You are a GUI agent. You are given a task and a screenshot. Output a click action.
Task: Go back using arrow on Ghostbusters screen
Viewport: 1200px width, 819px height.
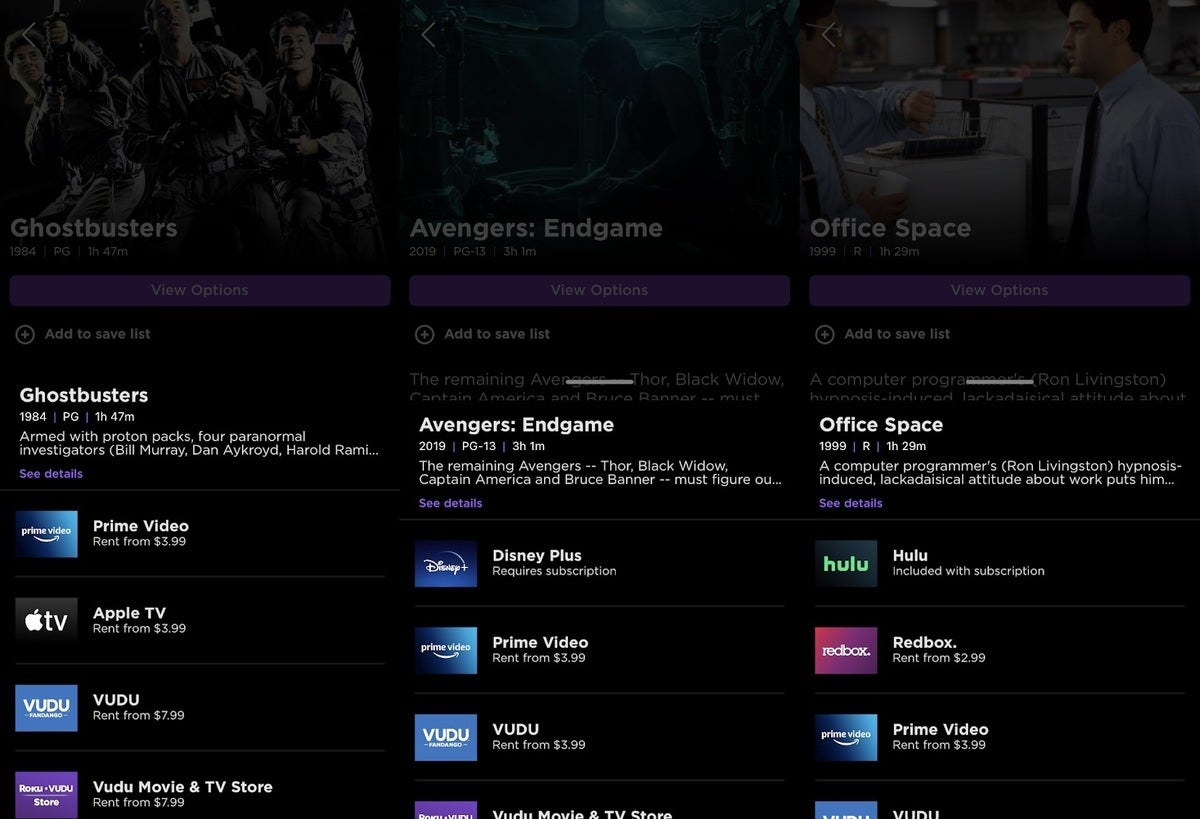point(29,34)
